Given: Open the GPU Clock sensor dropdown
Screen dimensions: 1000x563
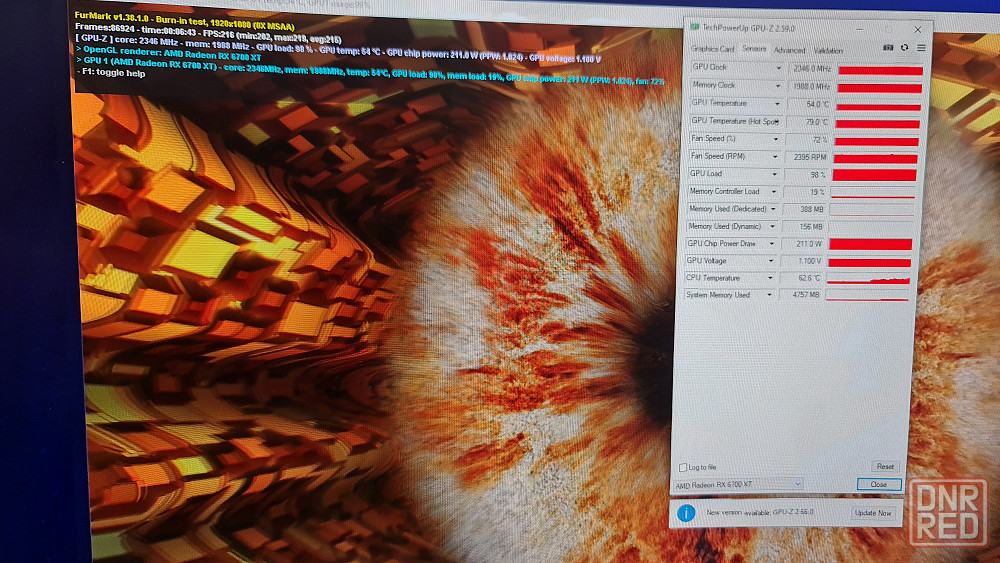Looking at the screenshot, I should pos(778,68).
